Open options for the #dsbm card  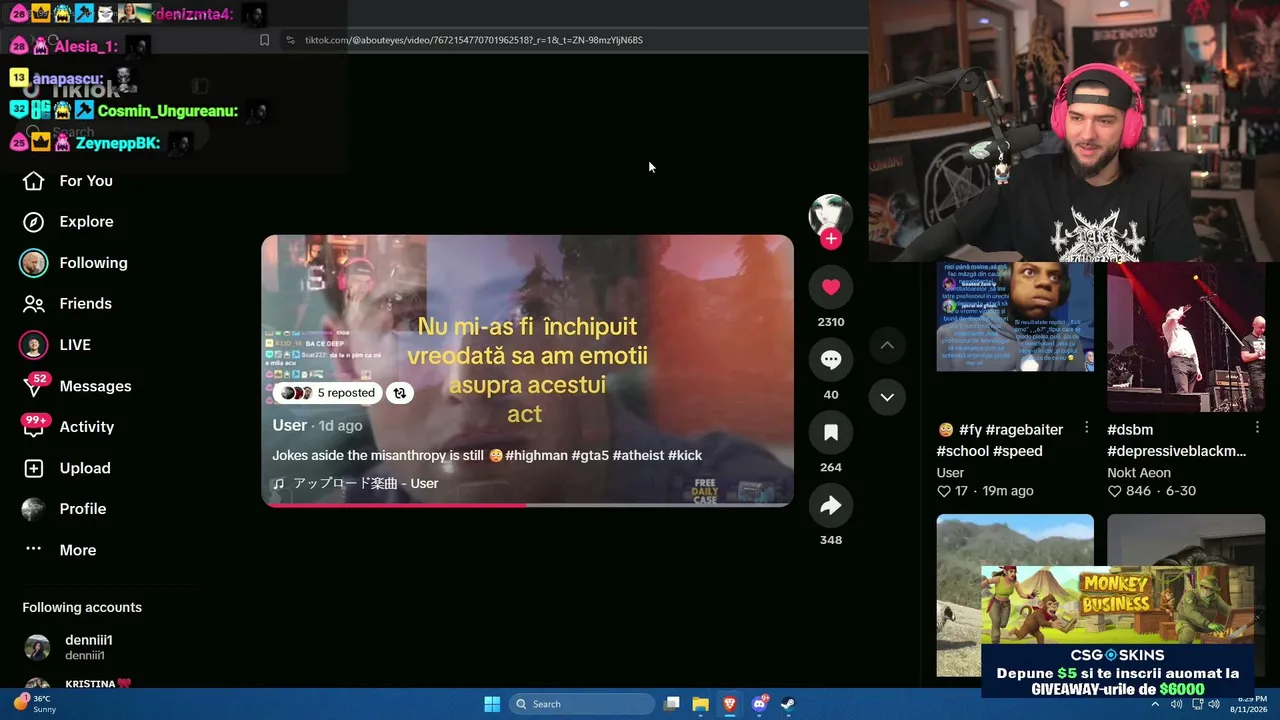pyautogui.click(x=1257, y=428)
